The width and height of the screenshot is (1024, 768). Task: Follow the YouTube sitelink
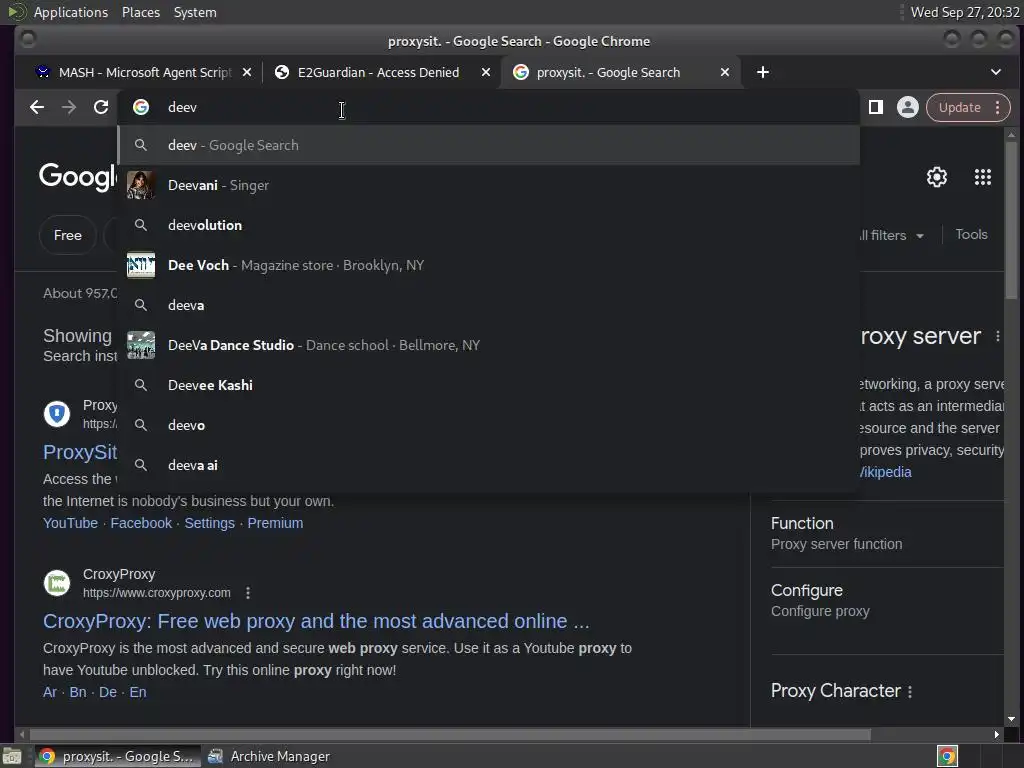[71, 523]
